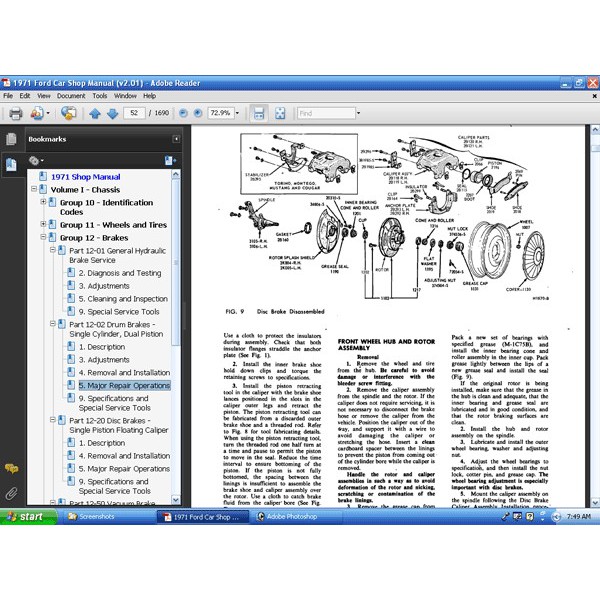Screen dimensions: 600x600
Task: Open the Find options dropdown arrow
Action: 359,113
